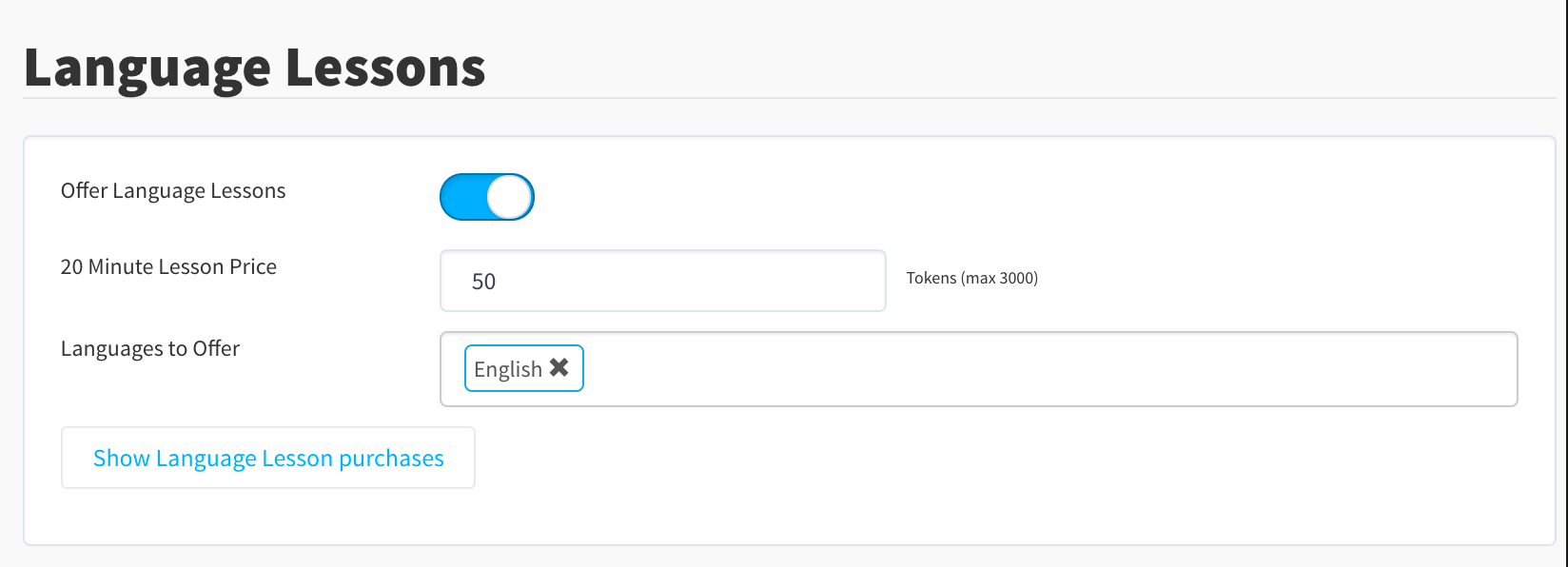
Task: Show Language Lesson purchases
Action: click(x=267, y=458)
